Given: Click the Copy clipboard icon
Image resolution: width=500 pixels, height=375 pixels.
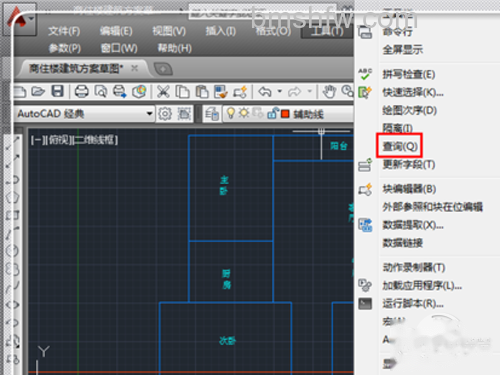Looking at the screenshot, I should point(182,92).
